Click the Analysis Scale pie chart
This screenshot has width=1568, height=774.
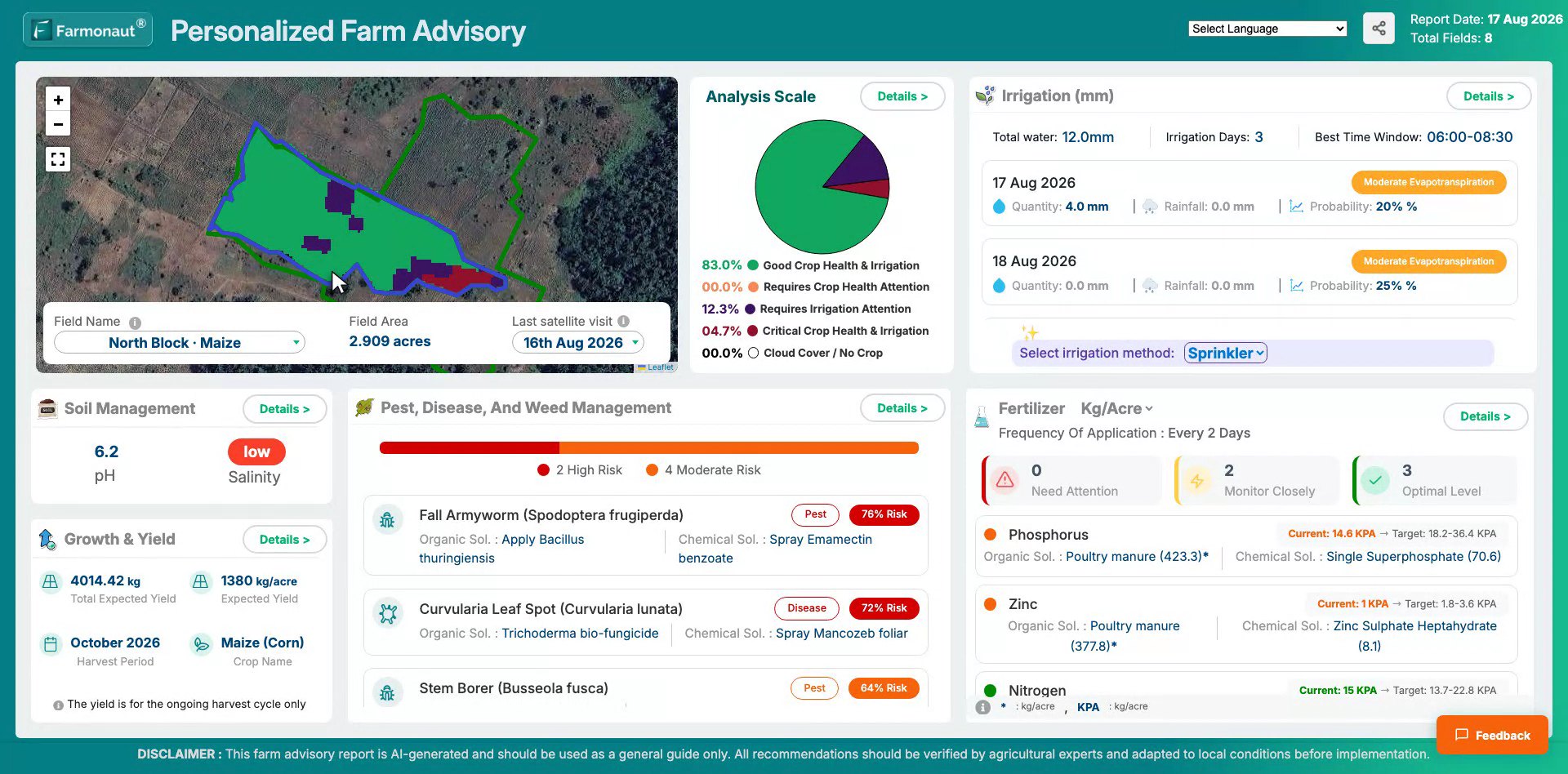822,187
